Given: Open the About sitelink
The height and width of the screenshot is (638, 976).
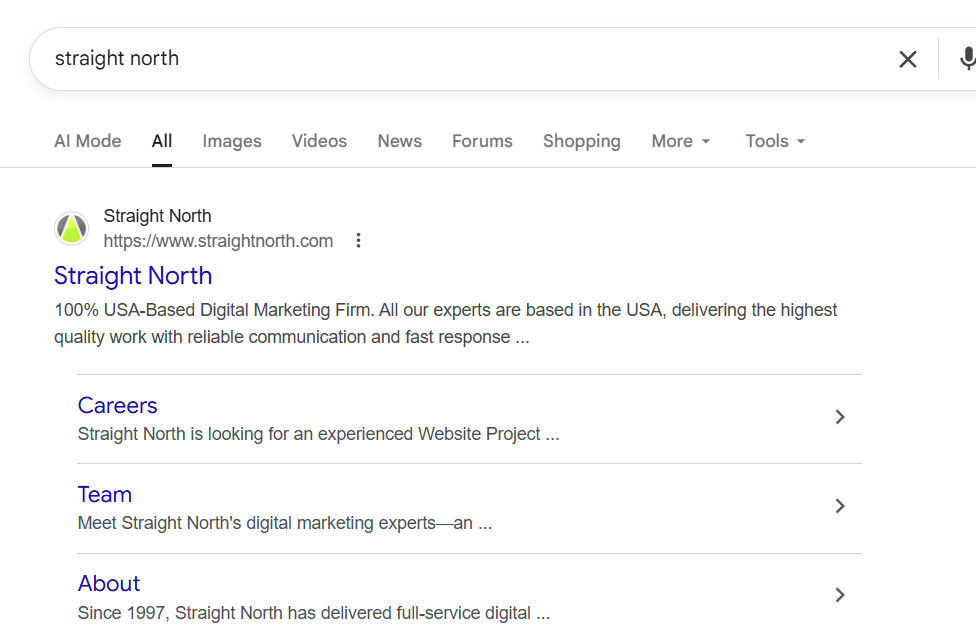Looking at the screenshot, I should point(109,583).
